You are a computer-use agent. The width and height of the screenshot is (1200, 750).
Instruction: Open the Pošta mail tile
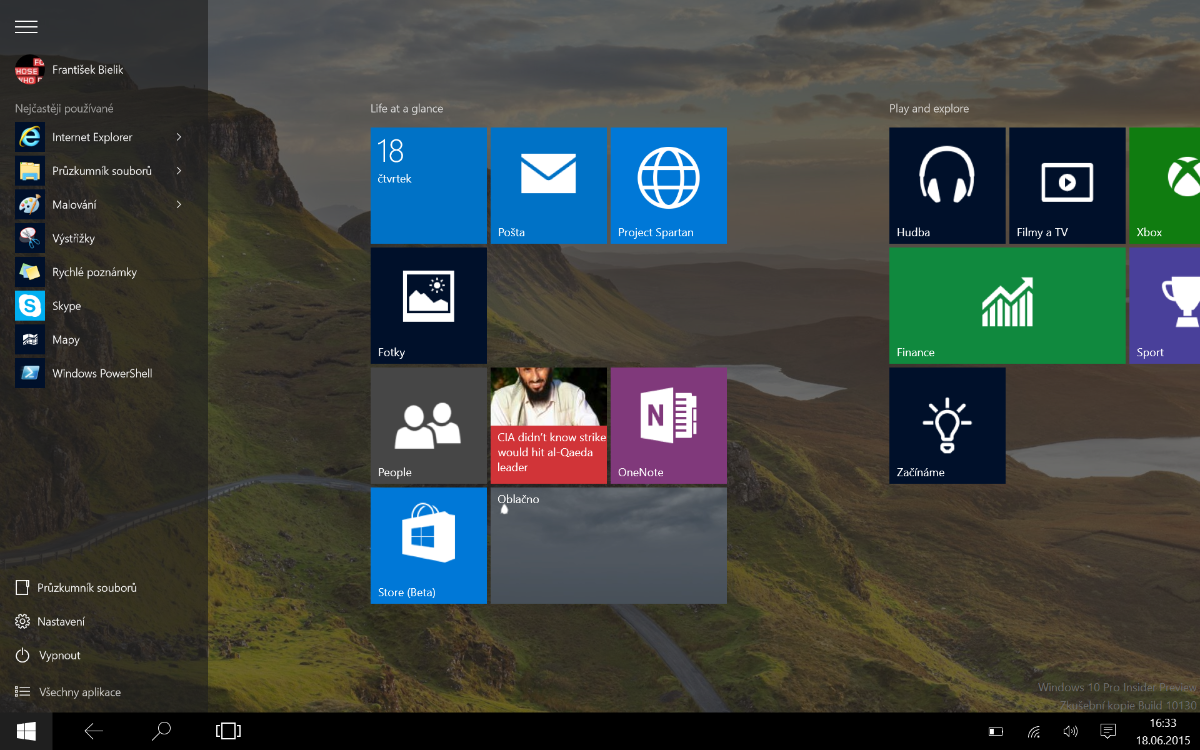548,185
